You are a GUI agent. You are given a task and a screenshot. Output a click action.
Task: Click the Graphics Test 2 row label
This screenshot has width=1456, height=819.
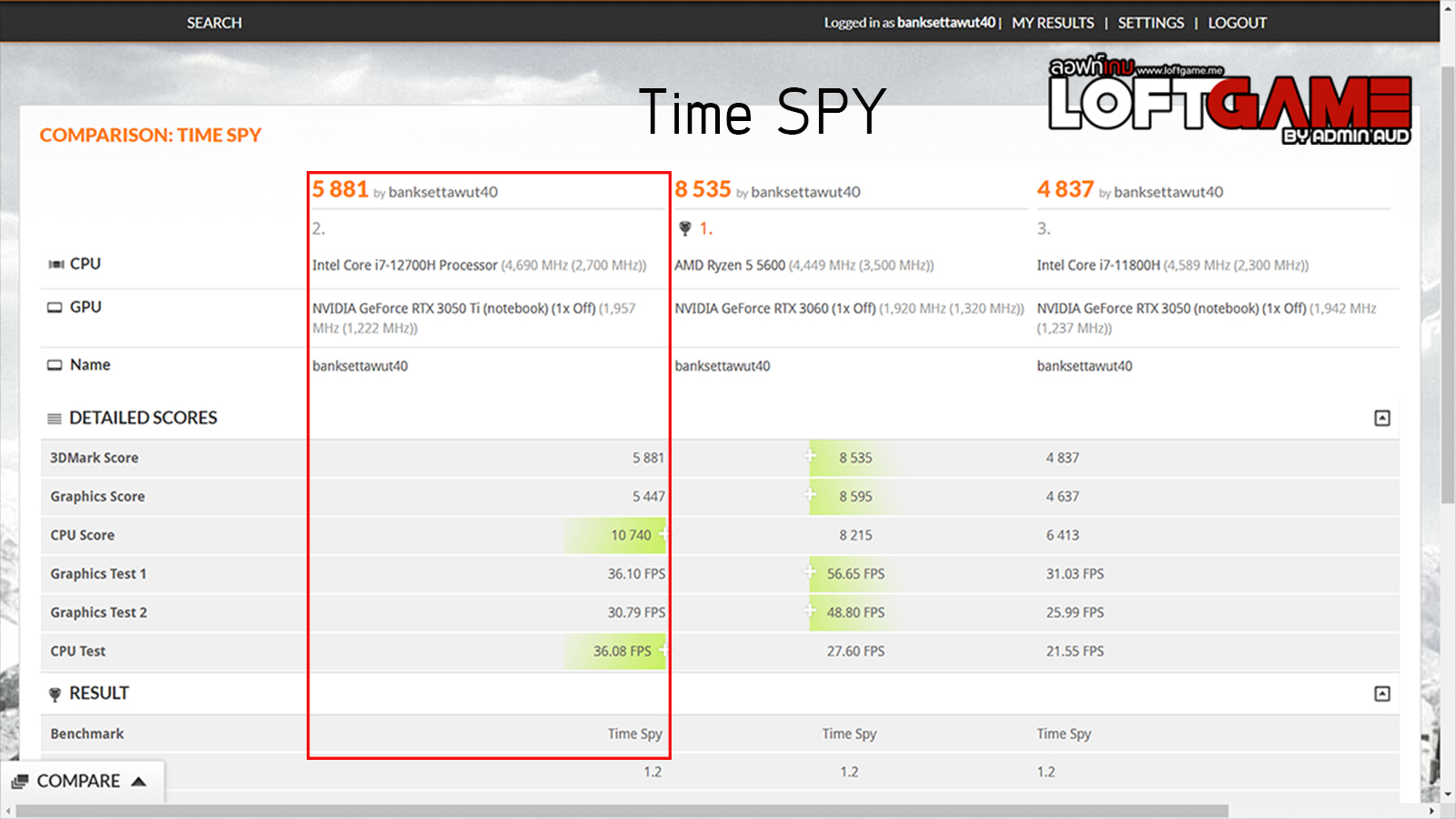(x=98, y=612)
